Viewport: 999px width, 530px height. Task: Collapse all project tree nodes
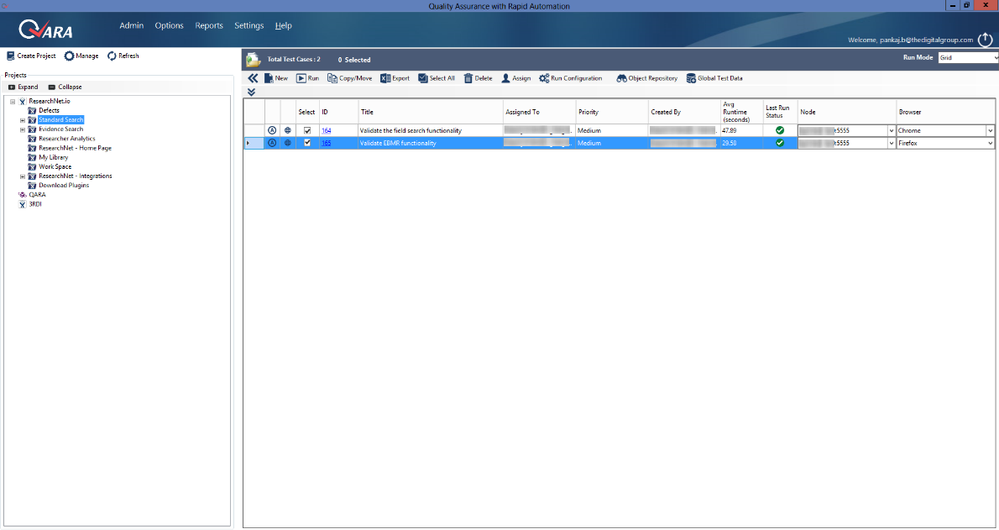point(65,87)
